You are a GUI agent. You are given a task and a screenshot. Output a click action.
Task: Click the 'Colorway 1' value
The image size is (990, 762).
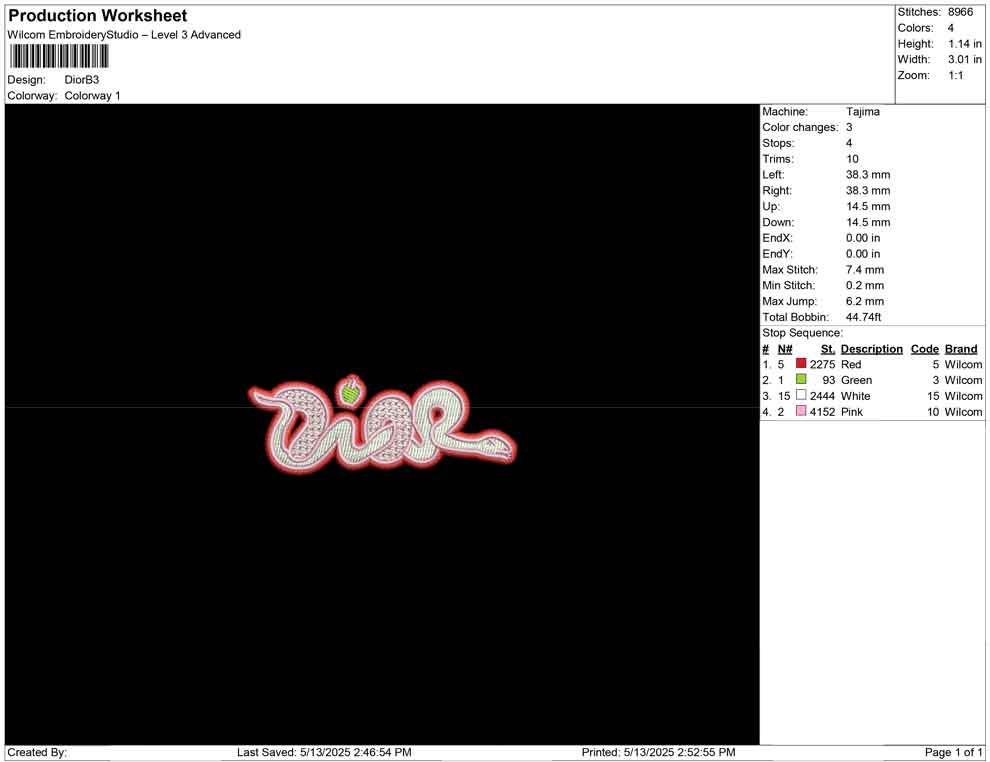point(92,96)
